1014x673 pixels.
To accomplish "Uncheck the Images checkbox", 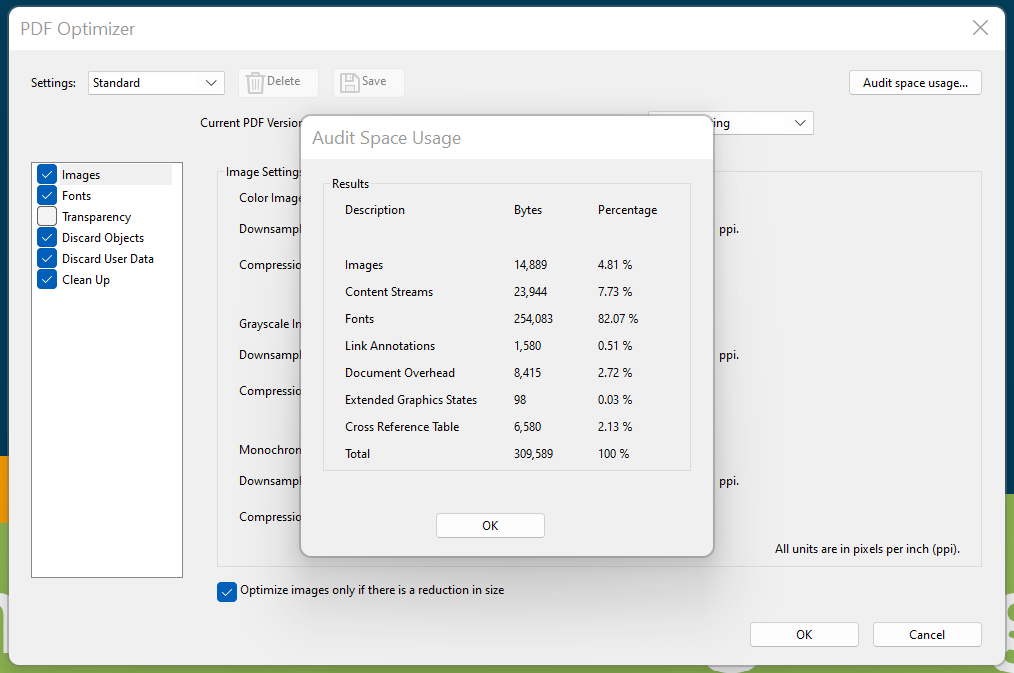I will [46, 173].
